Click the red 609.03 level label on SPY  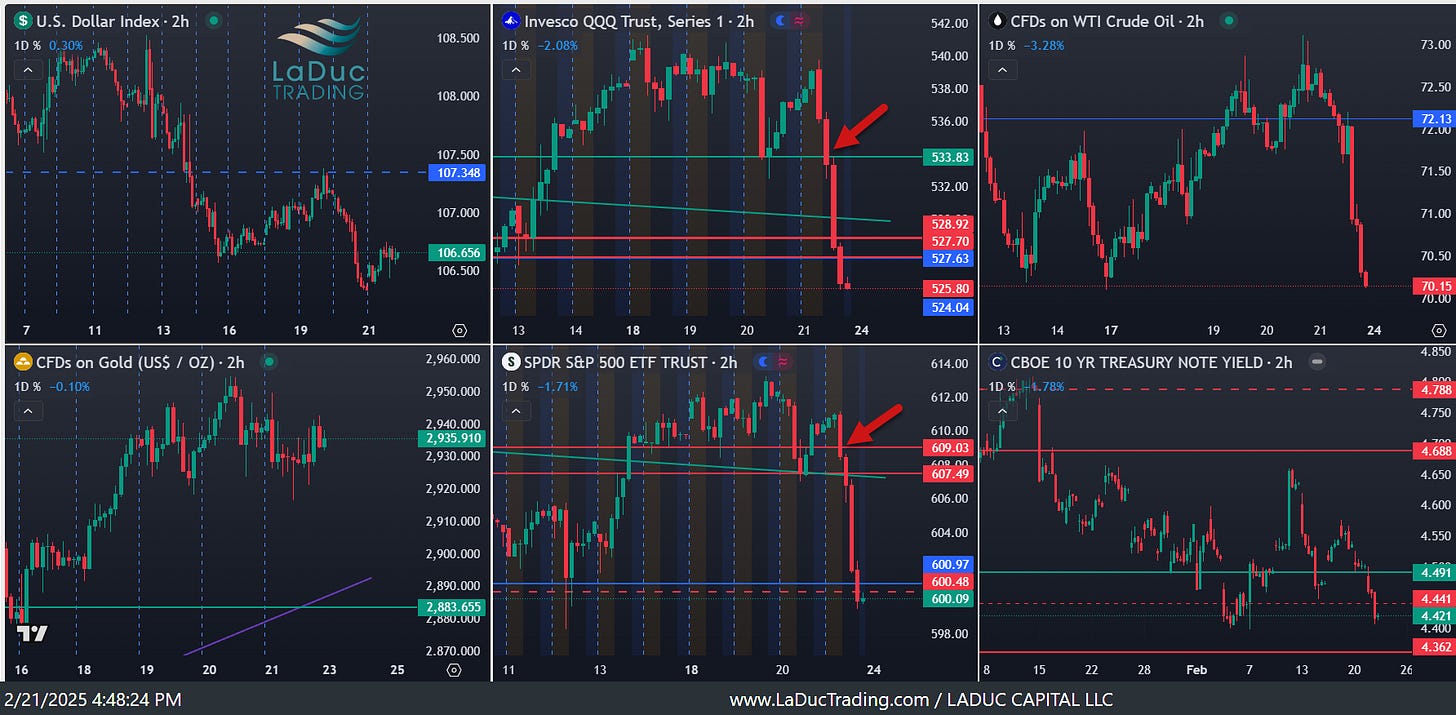pos(947,448)
